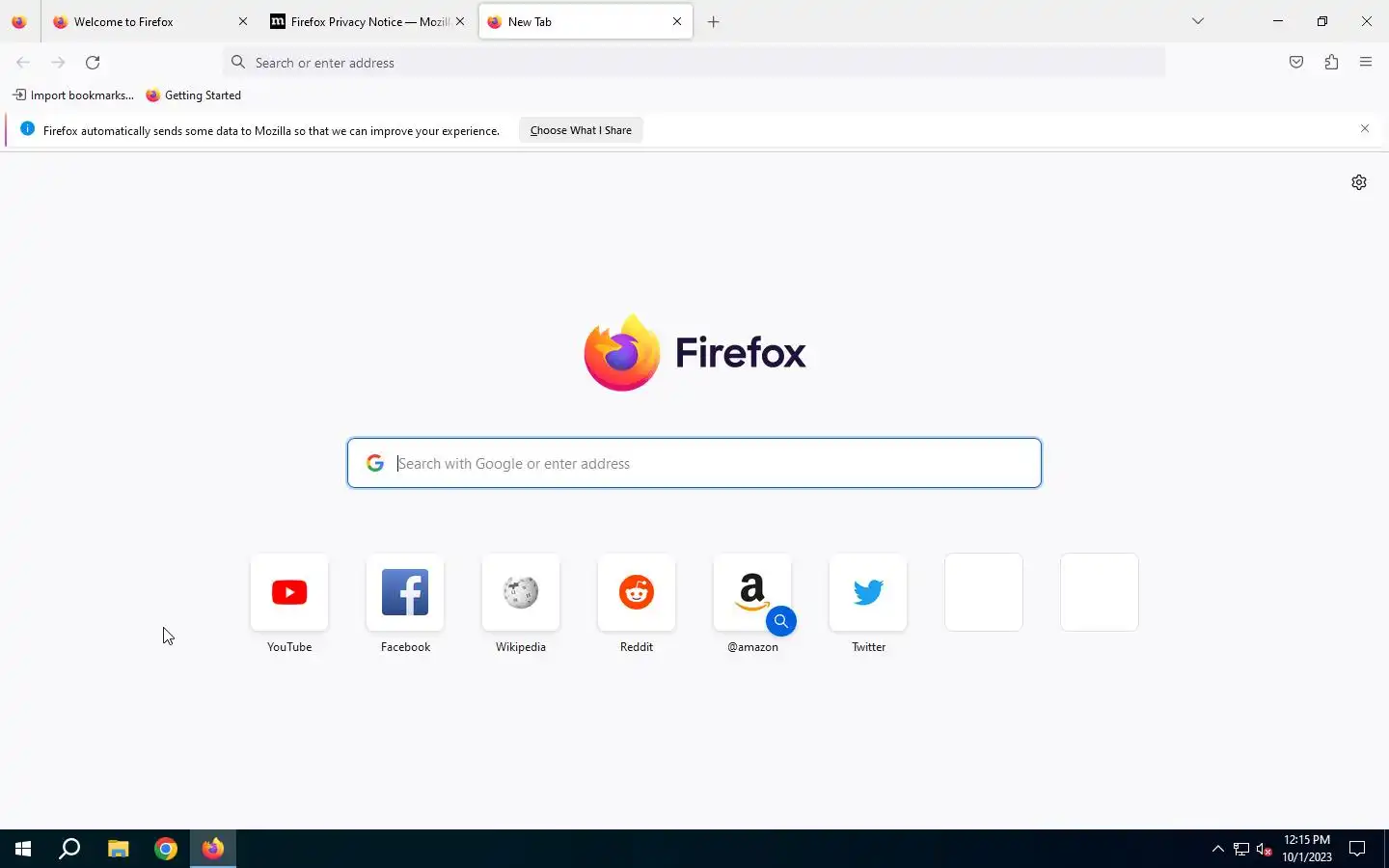Open the network status tray icon
This screenshot has width=1389, height=868.
(1241, 849)
